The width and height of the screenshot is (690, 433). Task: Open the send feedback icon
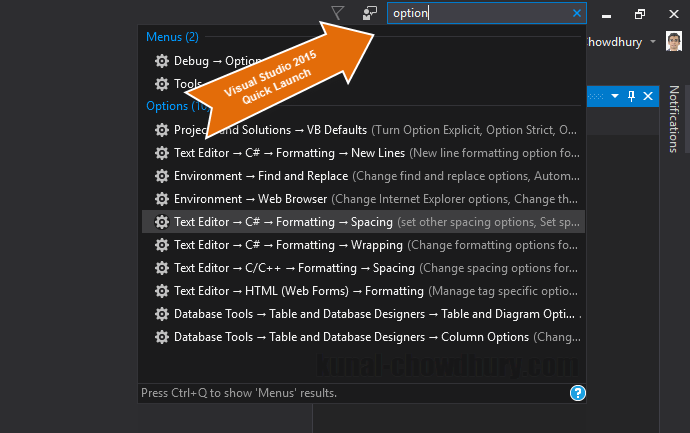coord(370,13)
